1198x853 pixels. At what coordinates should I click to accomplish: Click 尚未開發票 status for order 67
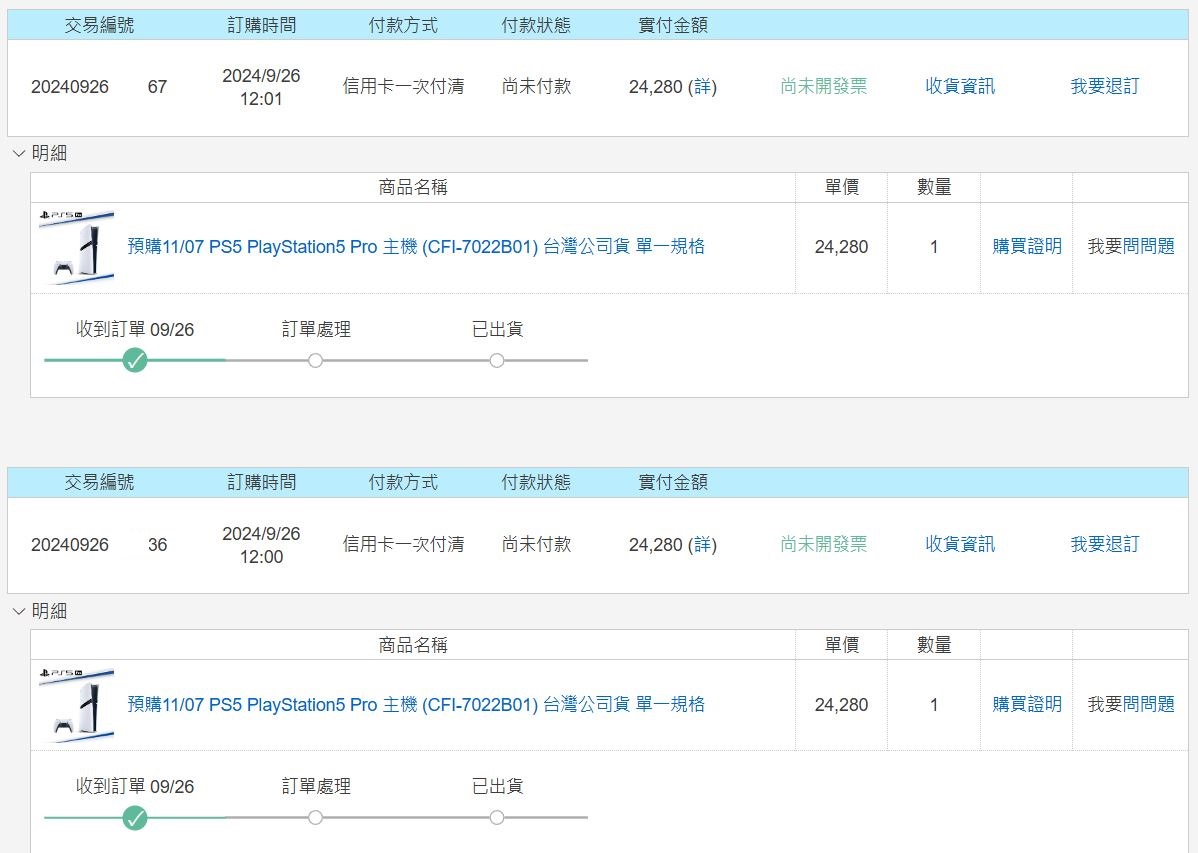pos(824,86)
